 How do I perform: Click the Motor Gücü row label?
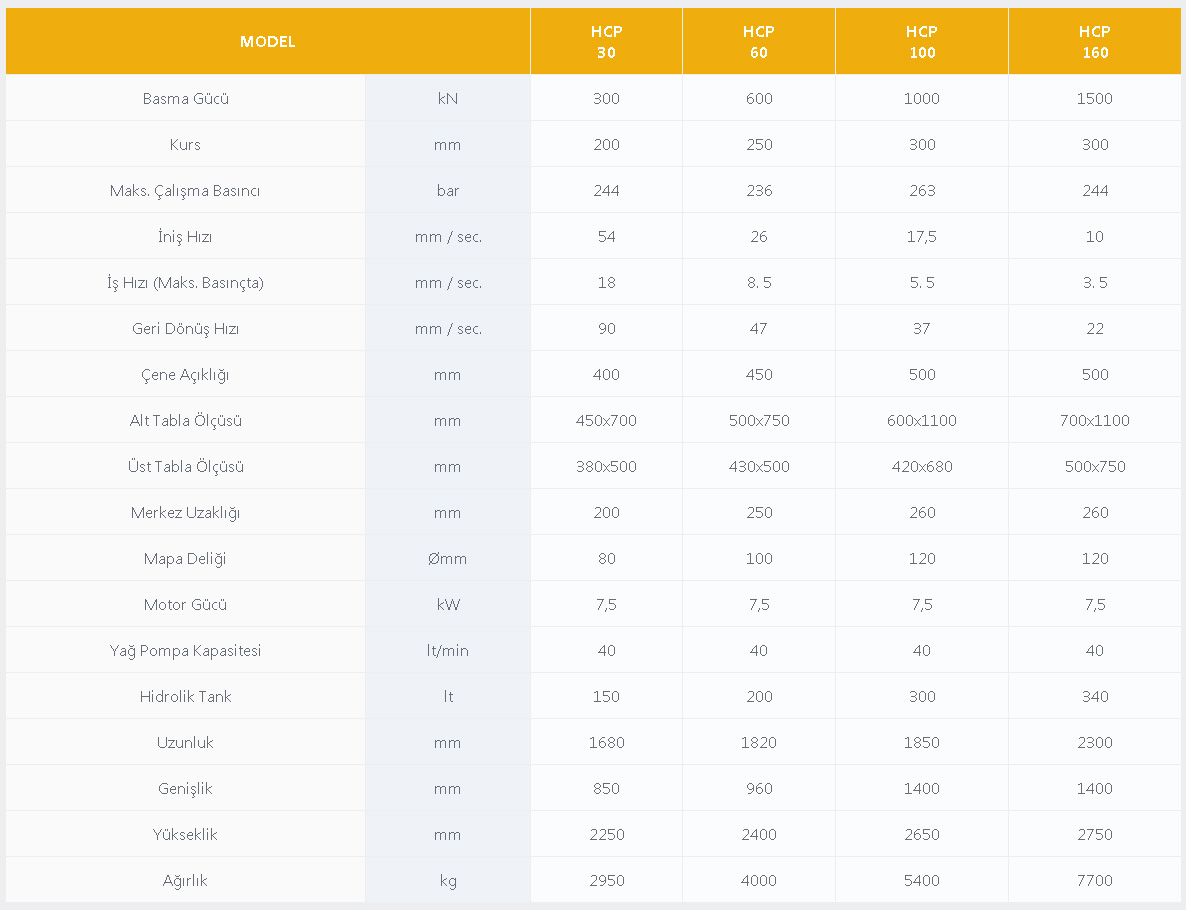pos(185,605)
